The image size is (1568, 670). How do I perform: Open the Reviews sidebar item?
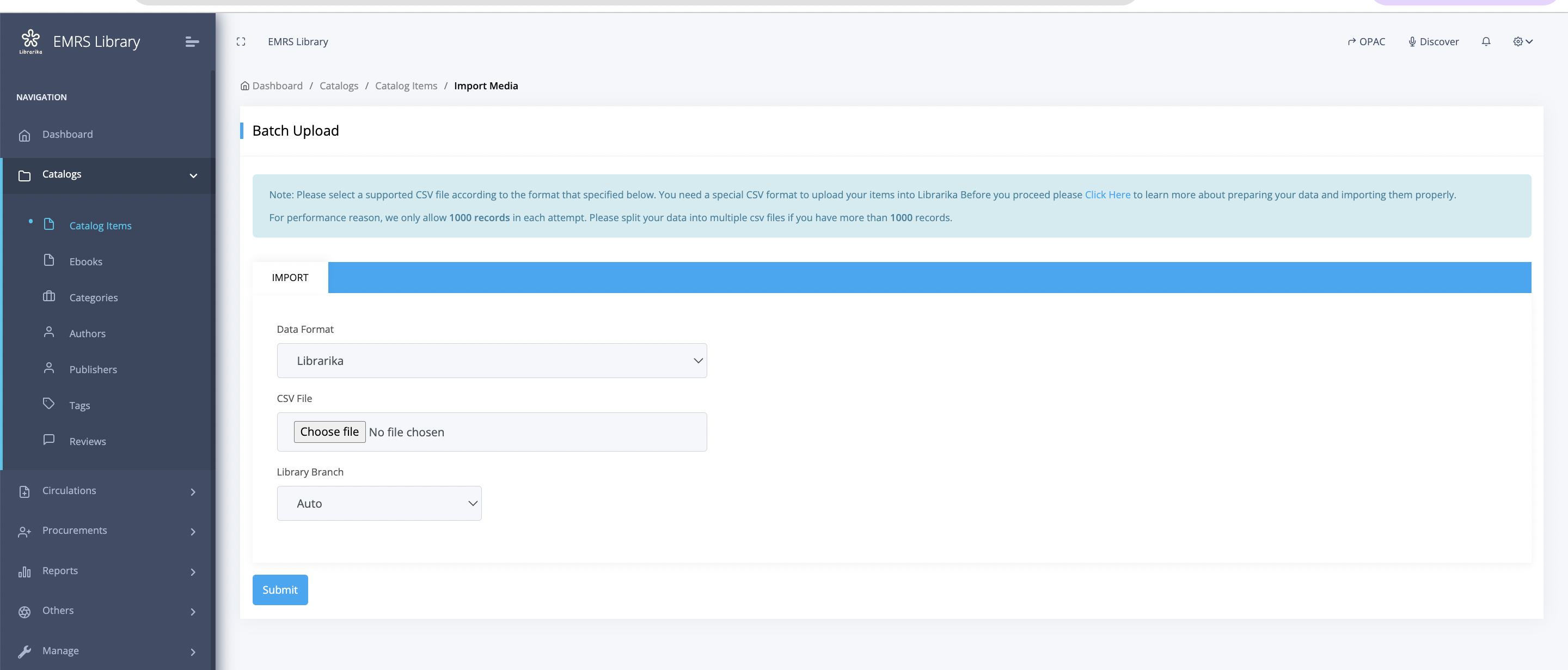coord(87,442)
